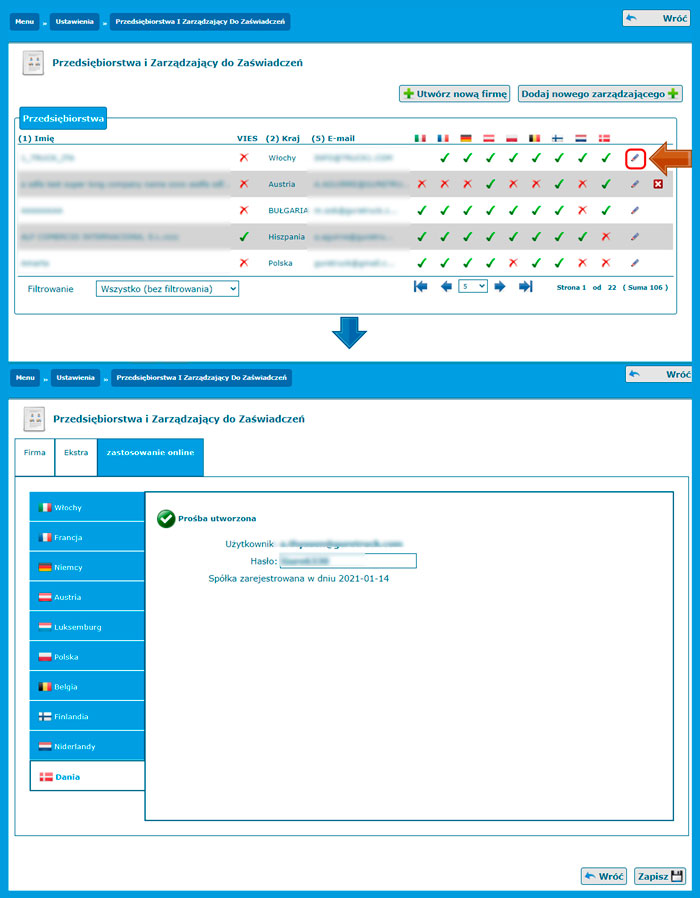The height and width of the screenshot is (898, 700).
Task: Switch to the 'Firma' tab
Action: click(x=34, y=457)
